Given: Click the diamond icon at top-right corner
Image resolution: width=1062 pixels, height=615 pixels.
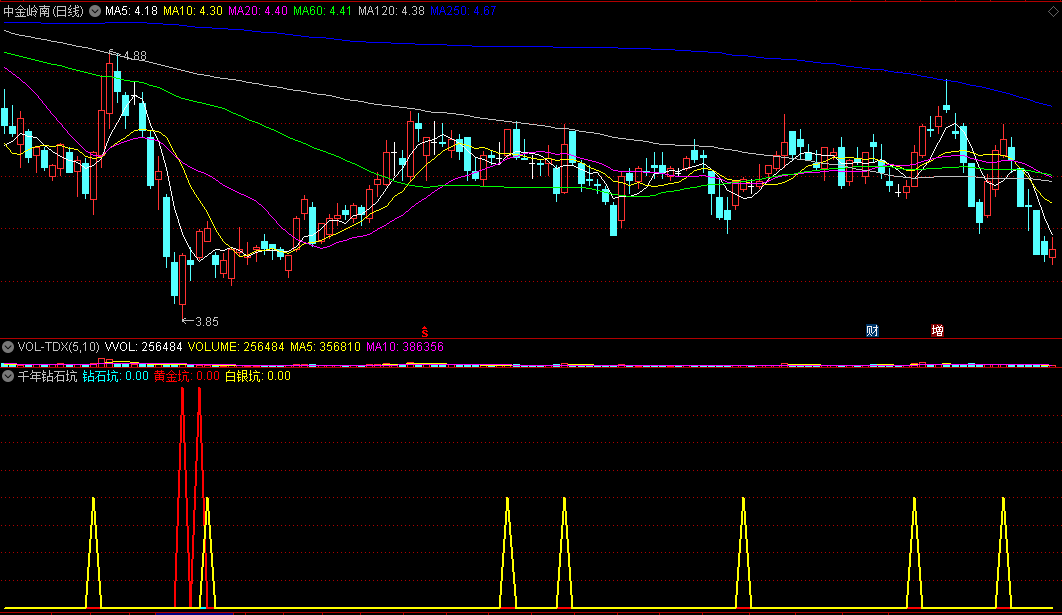Looking at the screenshot, I should (x=1053, y=12).
